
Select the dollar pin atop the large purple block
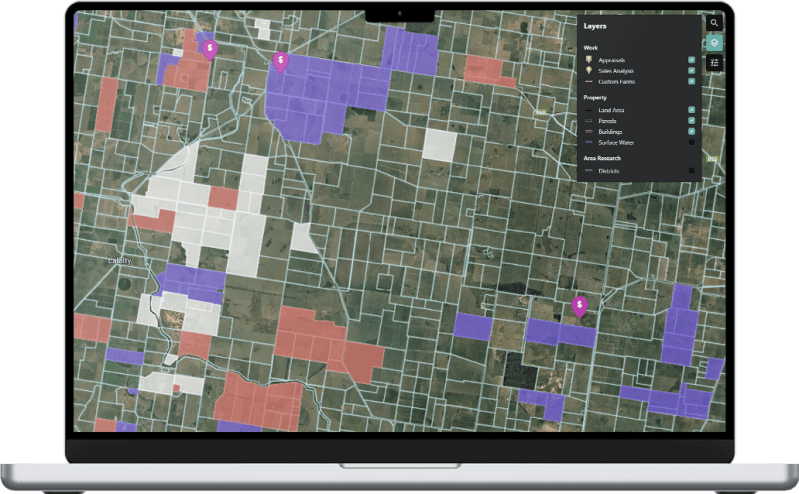[280, 62]
